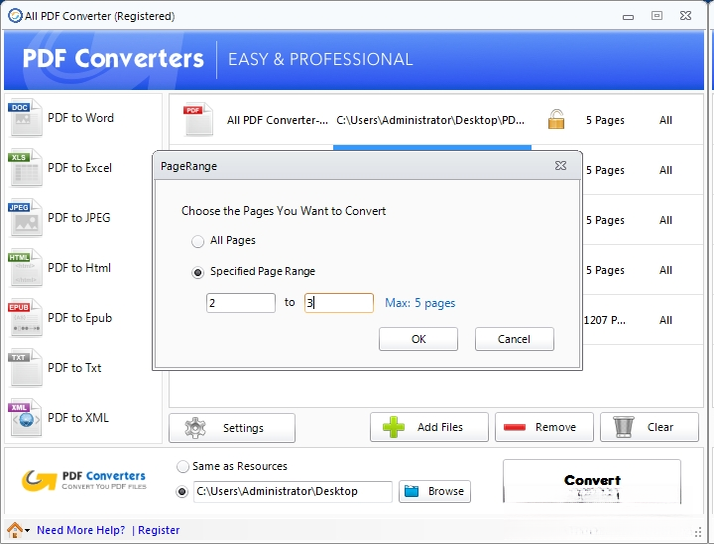Image resolution: width=714 pixels, height=544 pixels.
Task: Close the All PDF Converter window
Action: [686, 16]
